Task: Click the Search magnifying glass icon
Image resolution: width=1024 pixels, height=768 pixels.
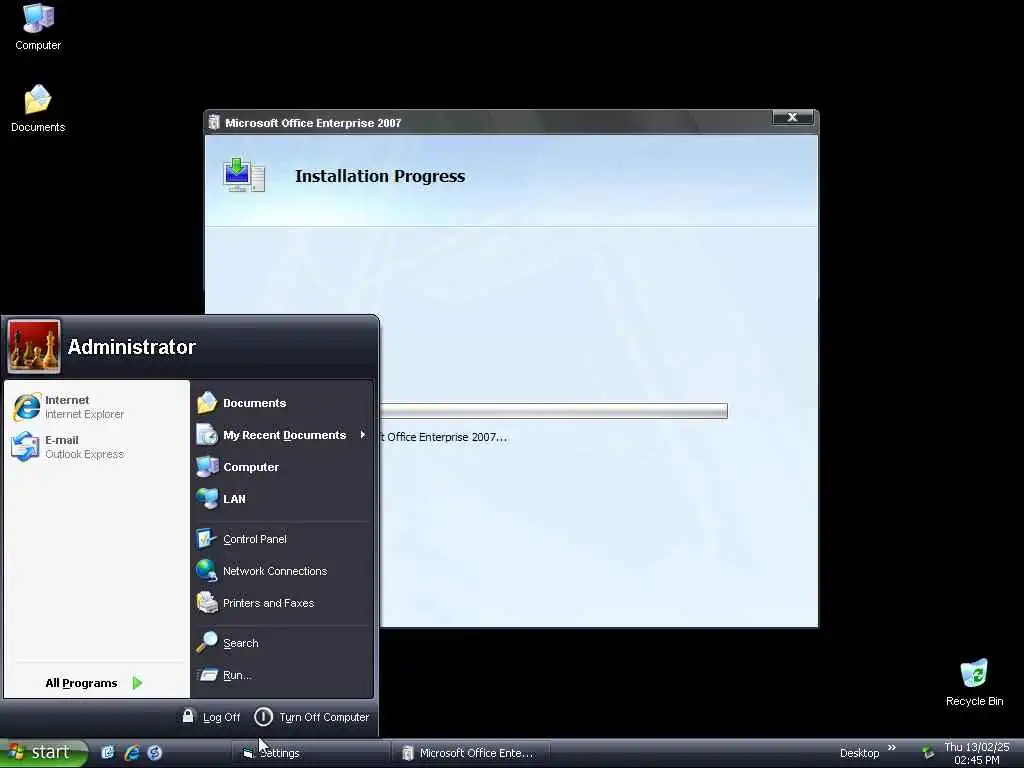Action: click(x=207, y=643)
